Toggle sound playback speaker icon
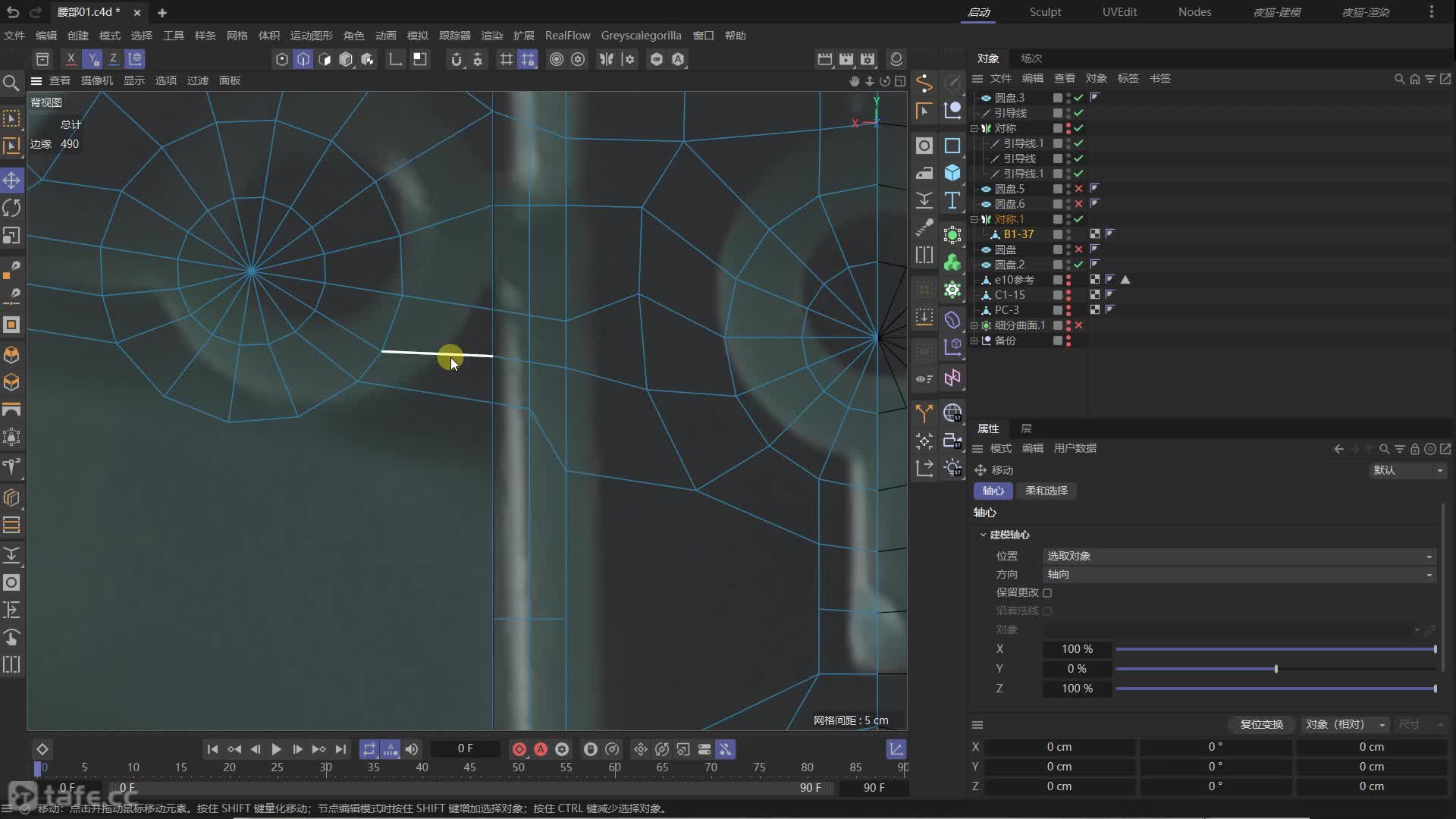 412,749
